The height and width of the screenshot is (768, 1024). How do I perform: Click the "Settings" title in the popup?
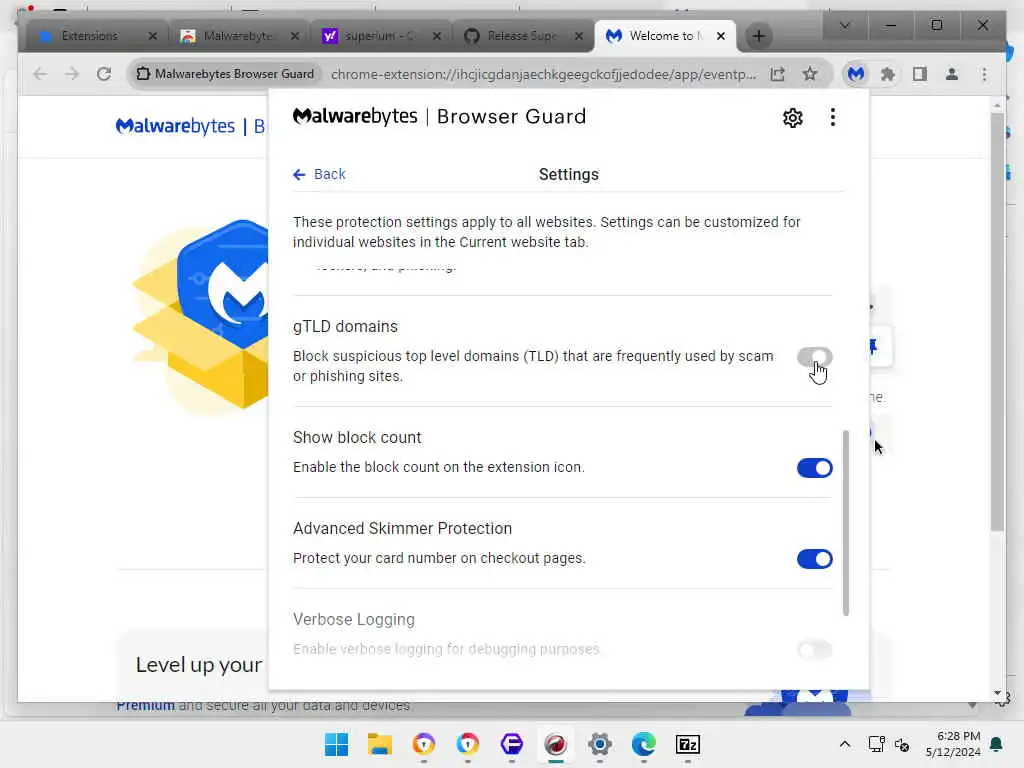[568, 174]
